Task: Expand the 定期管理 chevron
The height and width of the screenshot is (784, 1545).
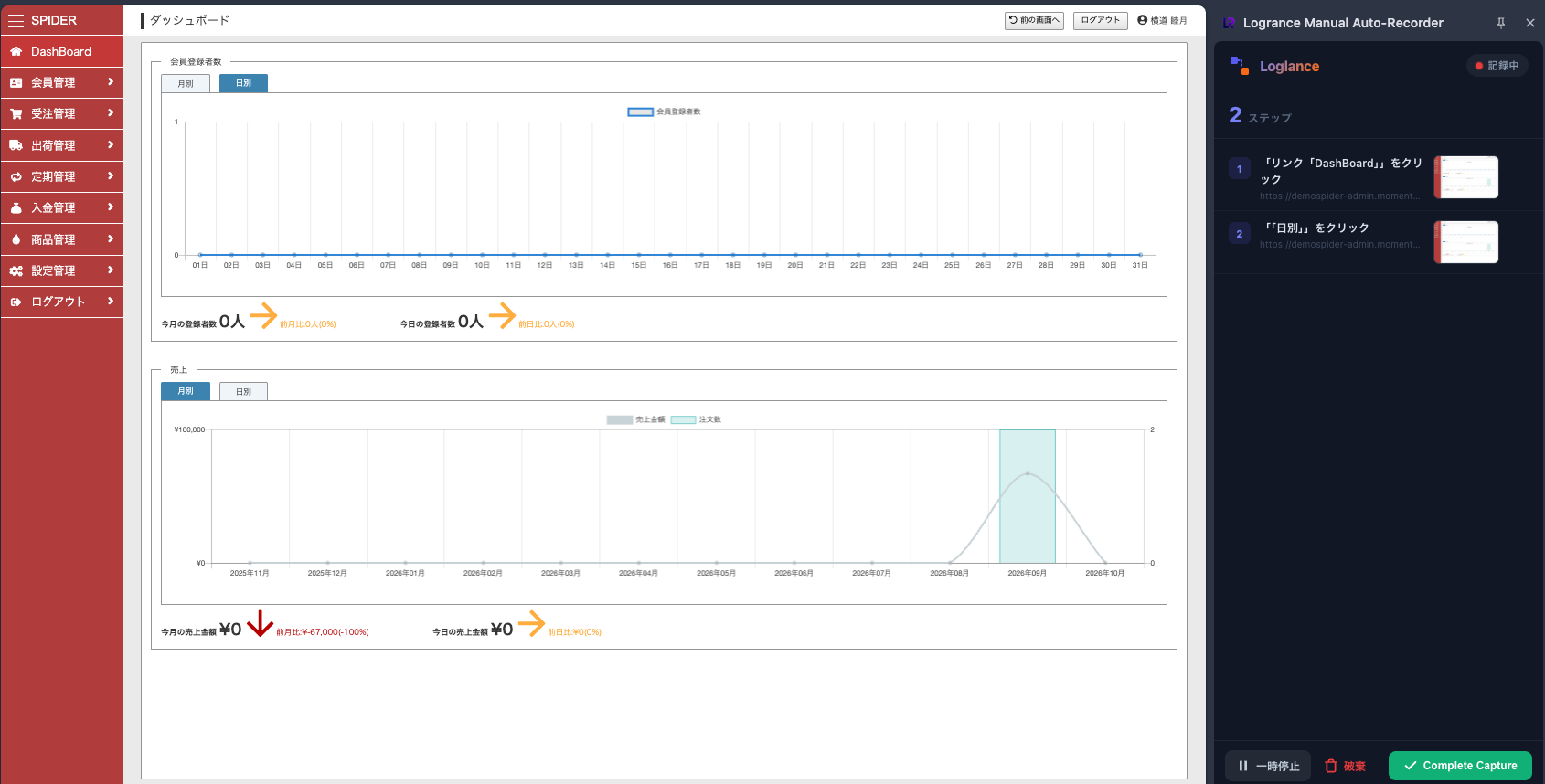Action: pos(111,175)
